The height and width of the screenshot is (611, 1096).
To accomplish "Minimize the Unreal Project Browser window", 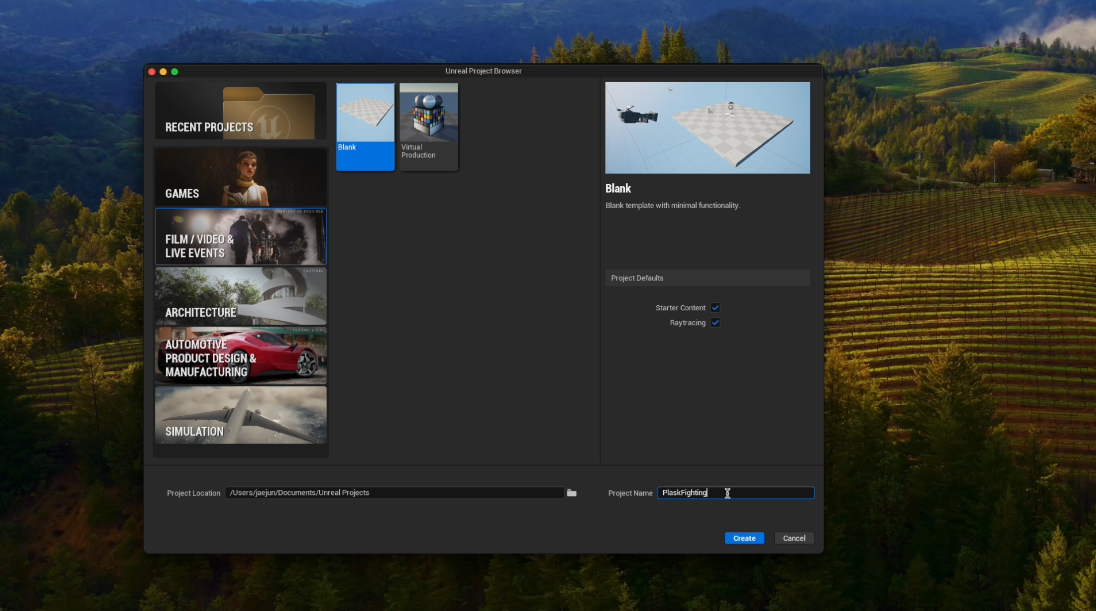I will tap(163, 71).
